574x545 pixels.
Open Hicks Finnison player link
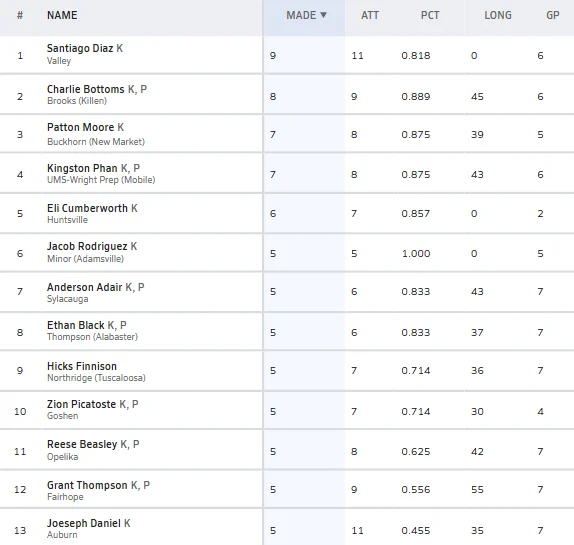(x=82, y=366)
